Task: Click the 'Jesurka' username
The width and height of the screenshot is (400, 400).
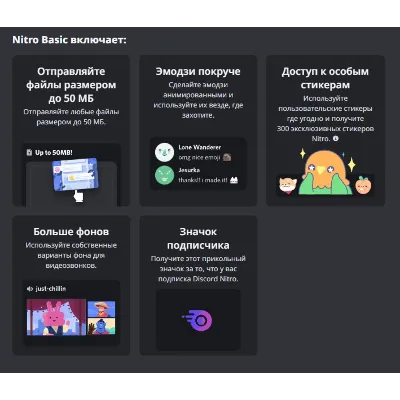Action: (x=189, y=170)
